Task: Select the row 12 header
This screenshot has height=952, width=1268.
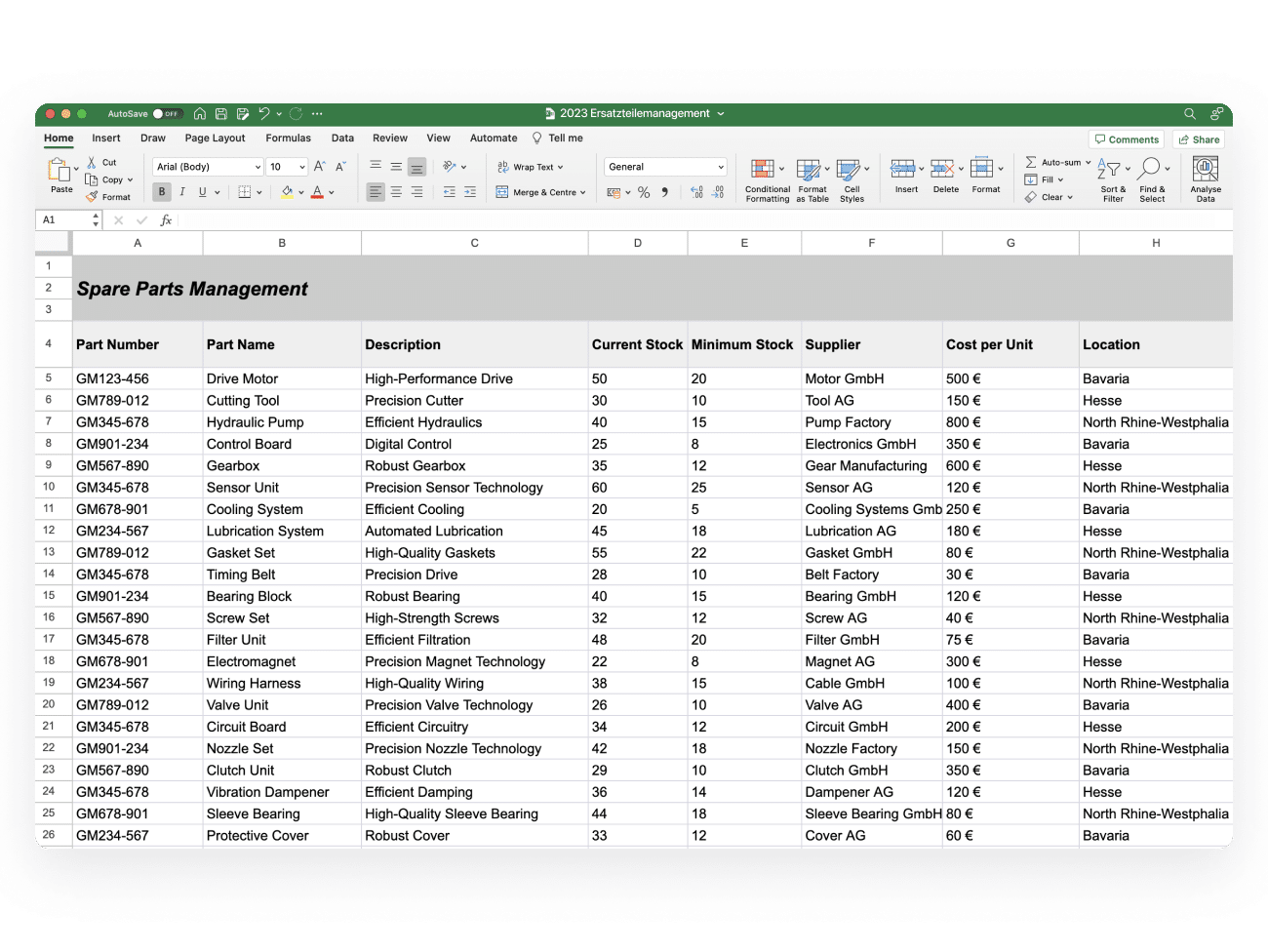Action: [49, 531]
